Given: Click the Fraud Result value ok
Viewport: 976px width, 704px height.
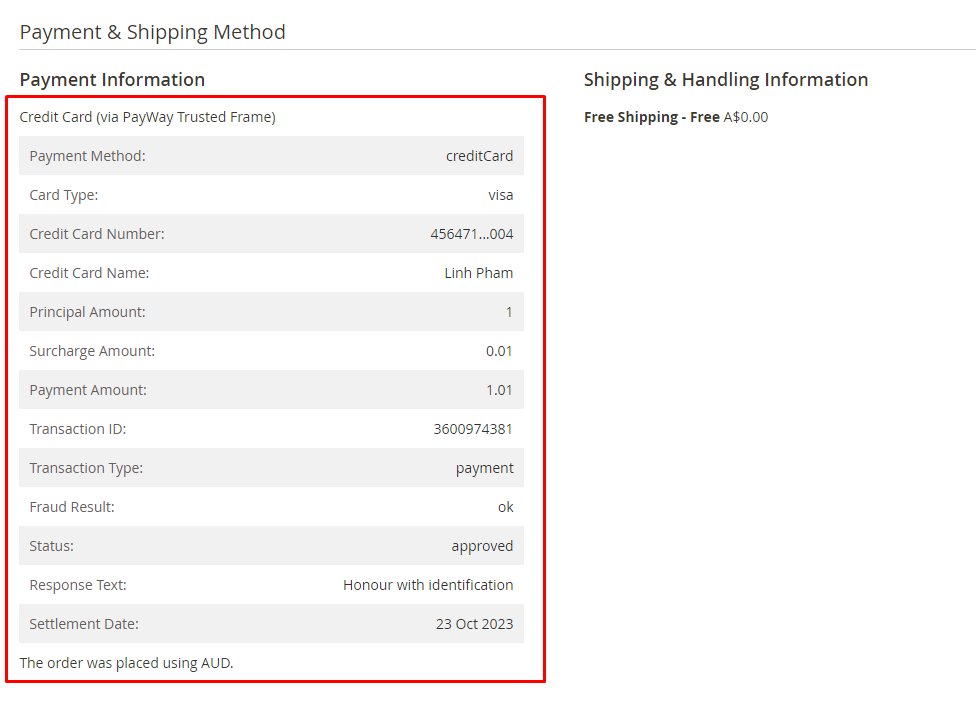Looking at the screenshot, I should (x=505, y=507).
